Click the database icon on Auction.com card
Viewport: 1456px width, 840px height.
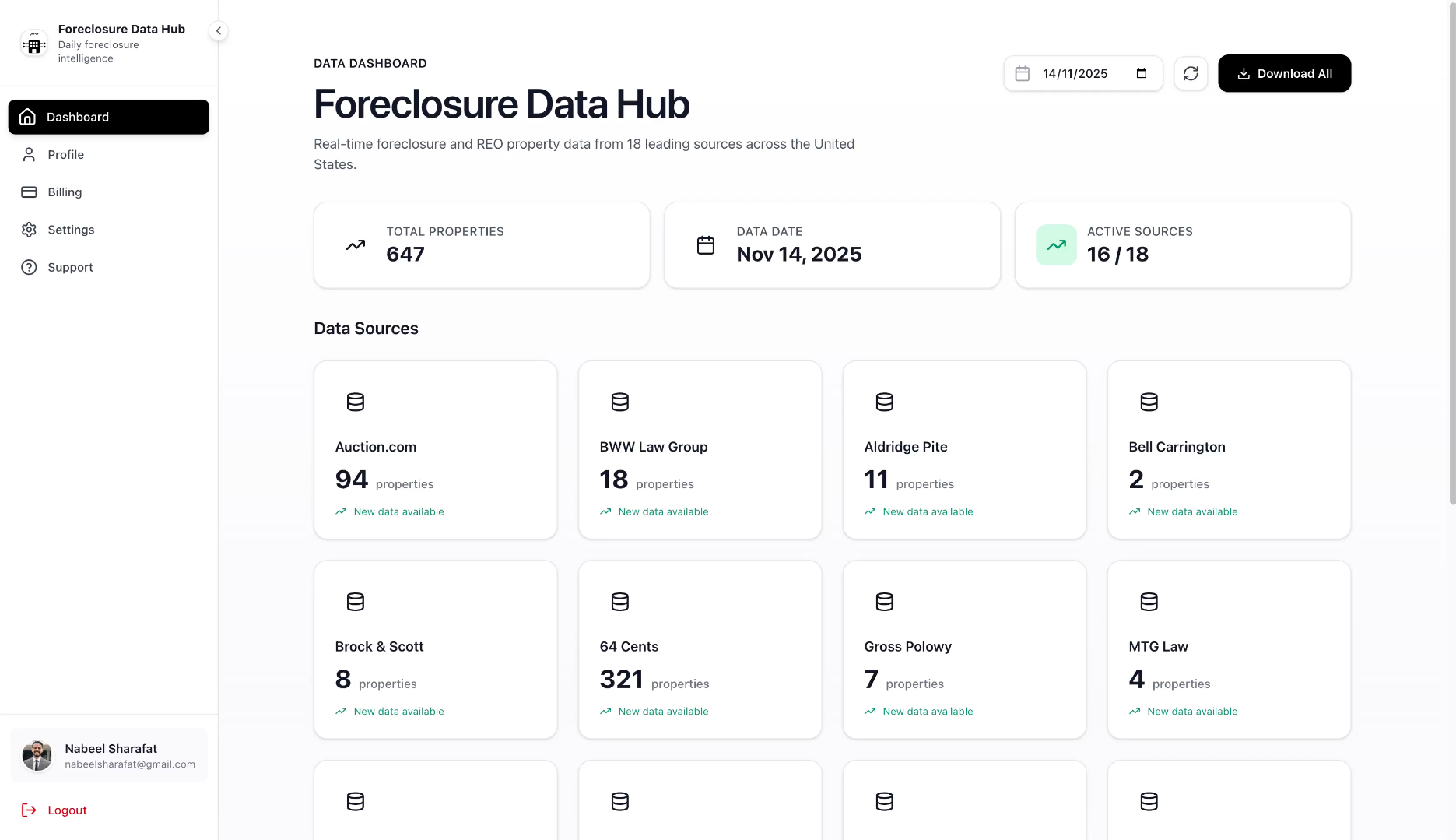coord(356,402)
